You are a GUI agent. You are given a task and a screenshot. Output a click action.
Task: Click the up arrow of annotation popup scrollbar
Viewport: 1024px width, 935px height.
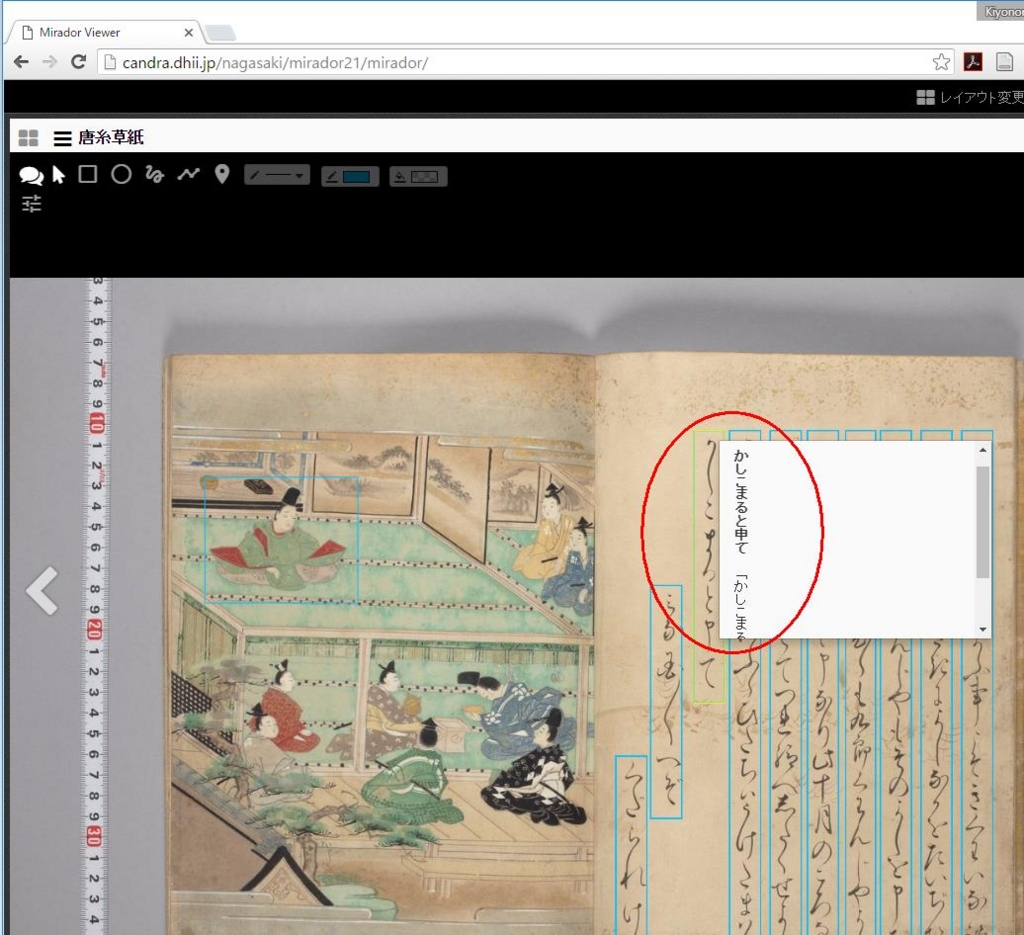click(983, 451)
